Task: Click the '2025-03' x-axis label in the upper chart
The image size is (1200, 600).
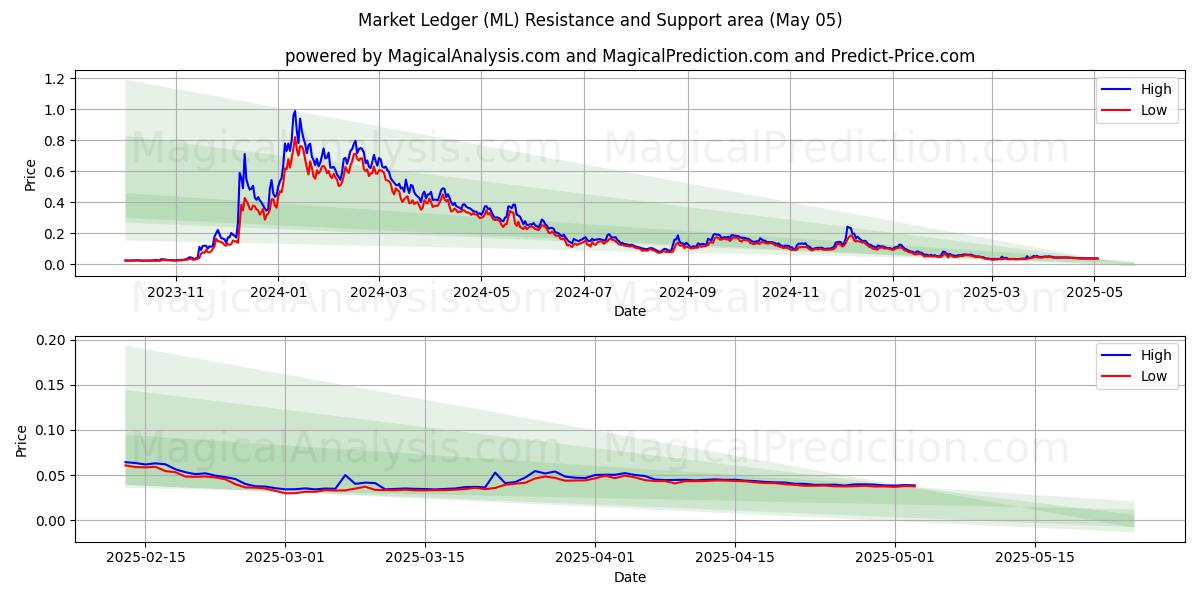Action: click(991, 292)
